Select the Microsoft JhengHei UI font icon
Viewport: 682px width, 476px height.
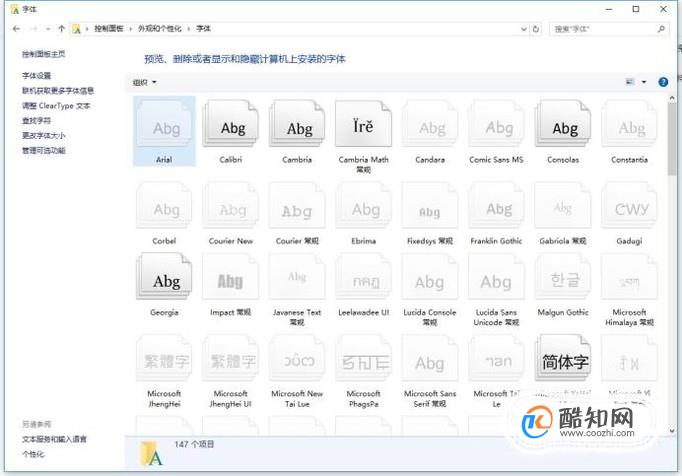(x=231, y=359)
